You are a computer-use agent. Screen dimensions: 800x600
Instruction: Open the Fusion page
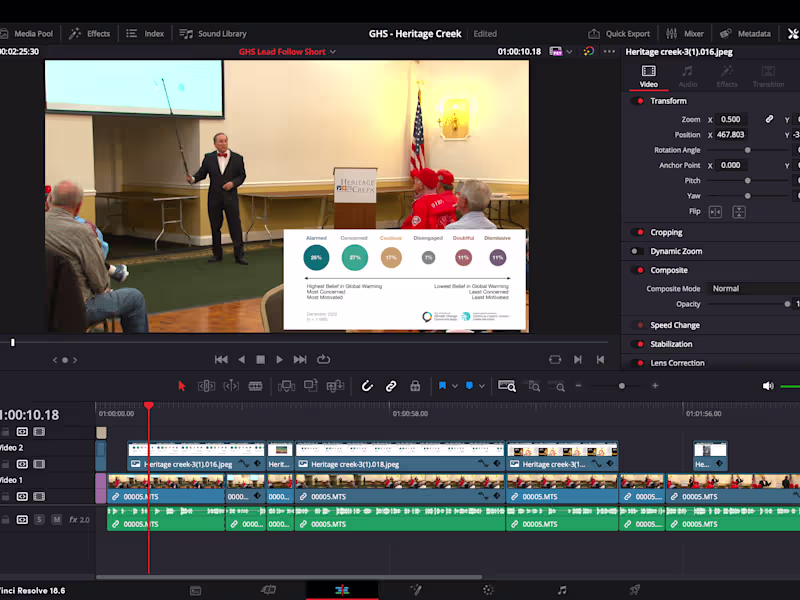coord(416,590)
